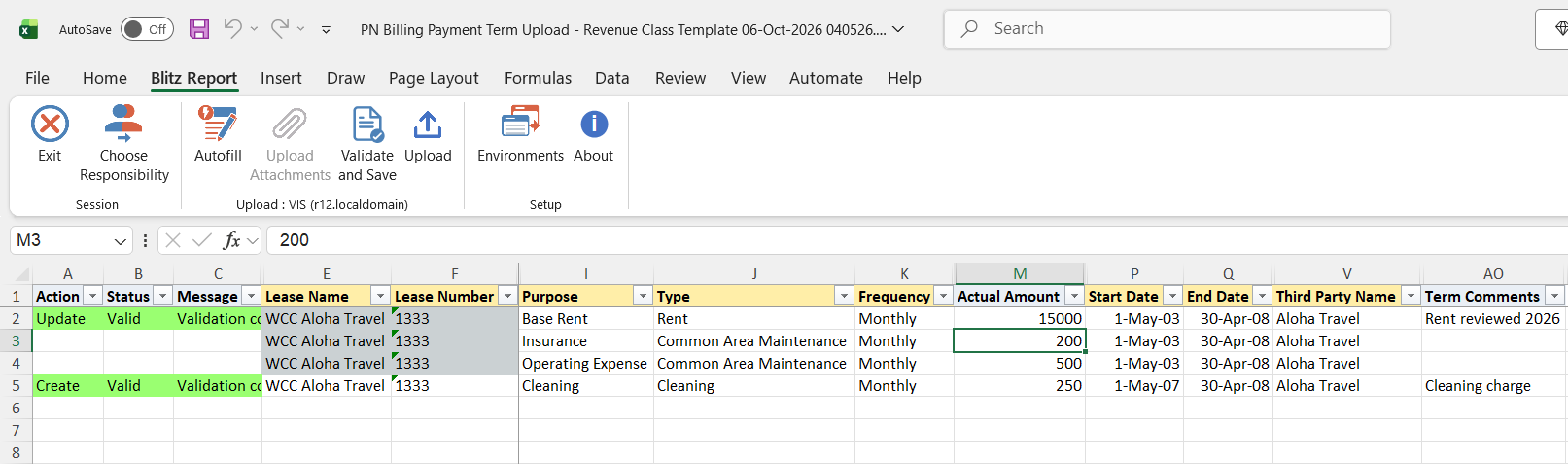This screenshot has height=464, width=1568.
Task: Open the Type column filter dropdown
Action: click(x=844, y=296)
